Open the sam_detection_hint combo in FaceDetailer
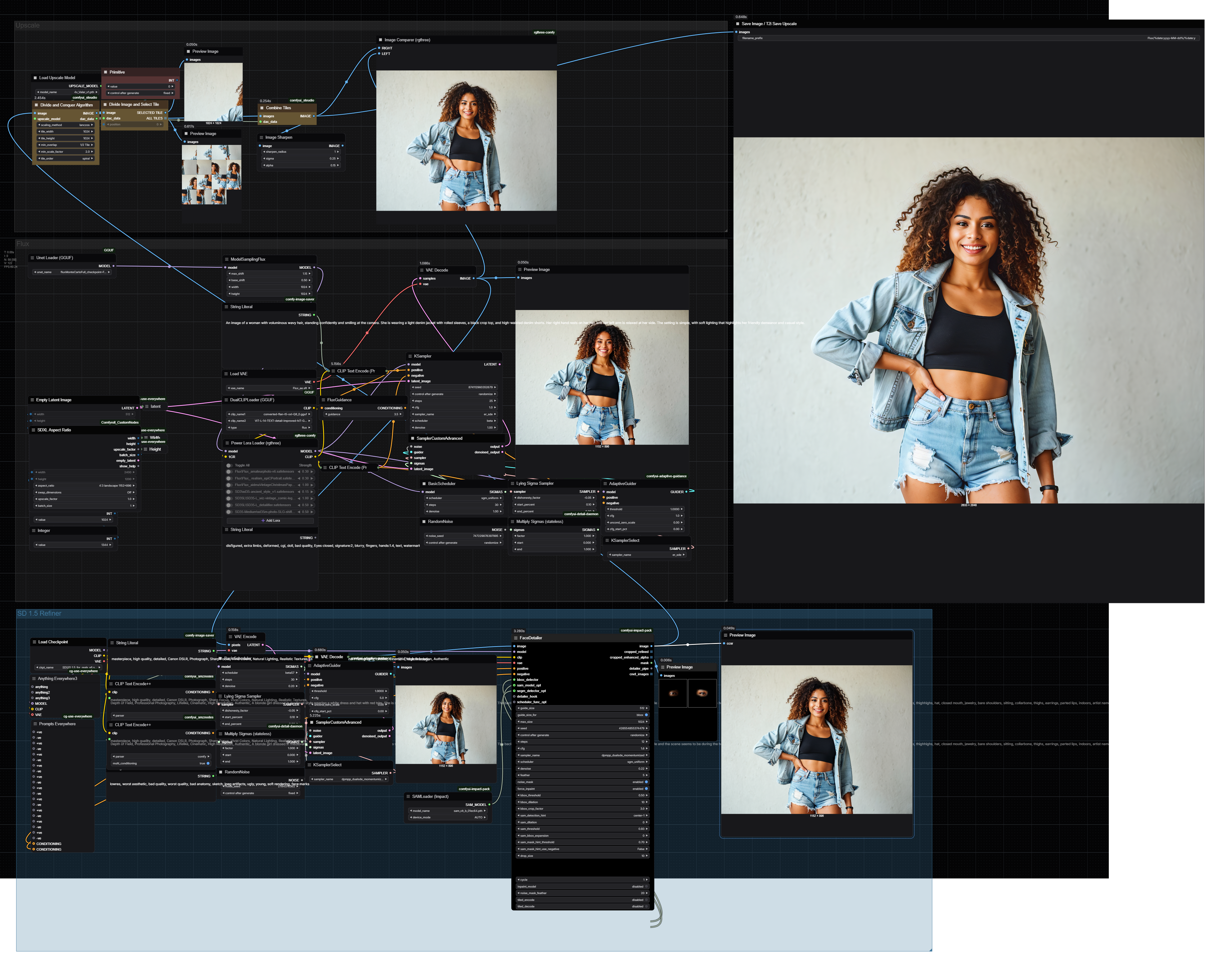The width and height of the screenshot is (1232, 976). pyautogui.click(x=583, y=816)
